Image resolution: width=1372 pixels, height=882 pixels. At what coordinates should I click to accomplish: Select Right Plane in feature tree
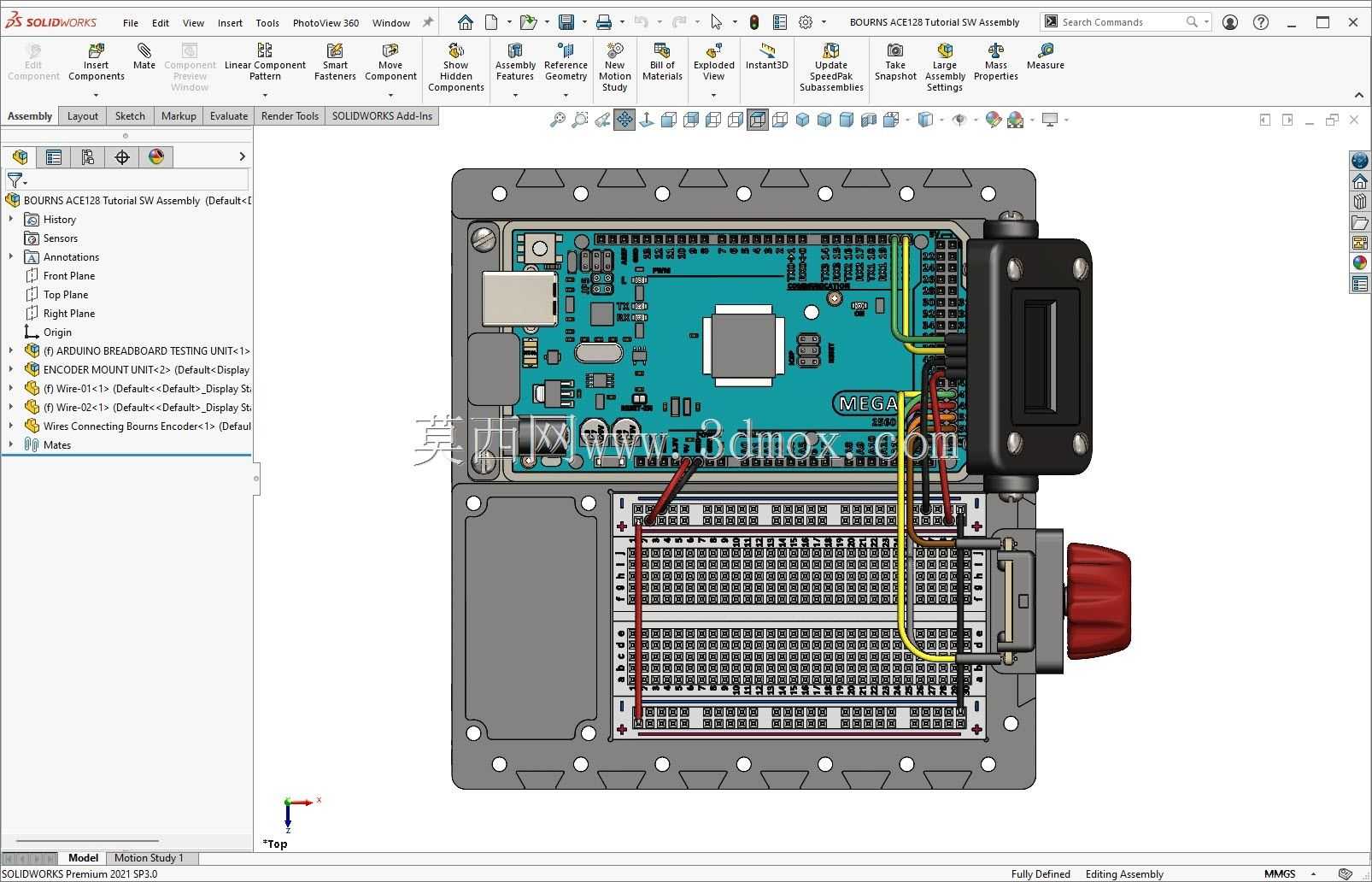[69, 314]
